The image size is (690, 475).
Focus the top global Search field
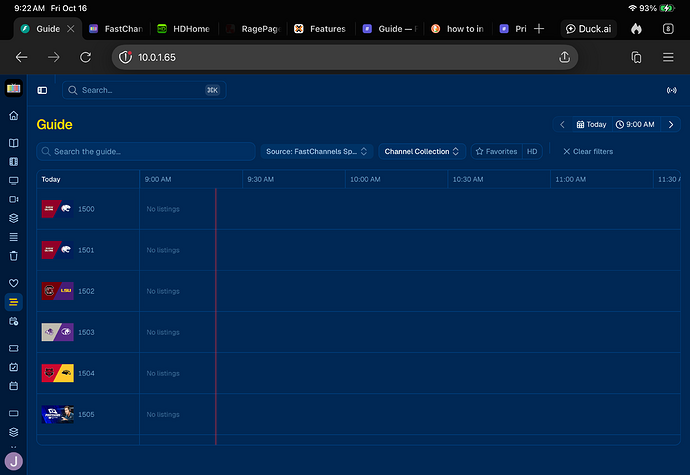144,90
